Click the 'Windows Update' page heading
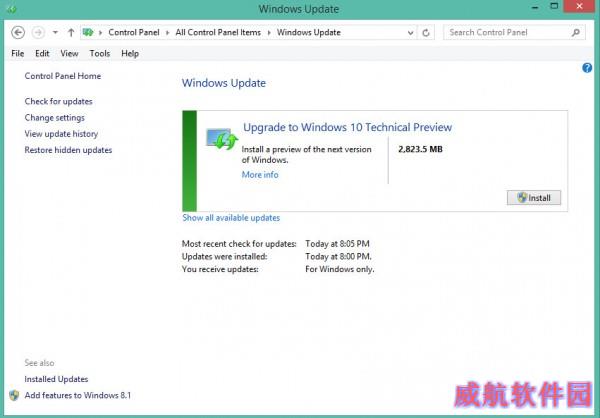Screen dimensions: 600x418 (223, 83)
